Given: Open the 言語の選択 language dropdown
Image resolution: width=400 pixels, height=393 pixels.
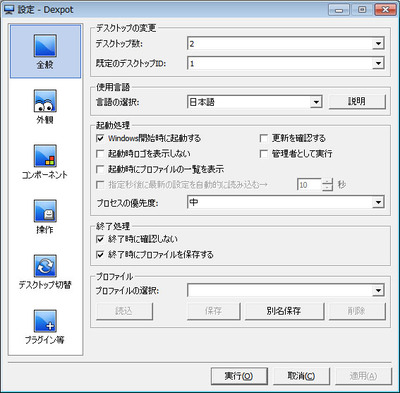Looking at the screenshot, I should (316, 102).
